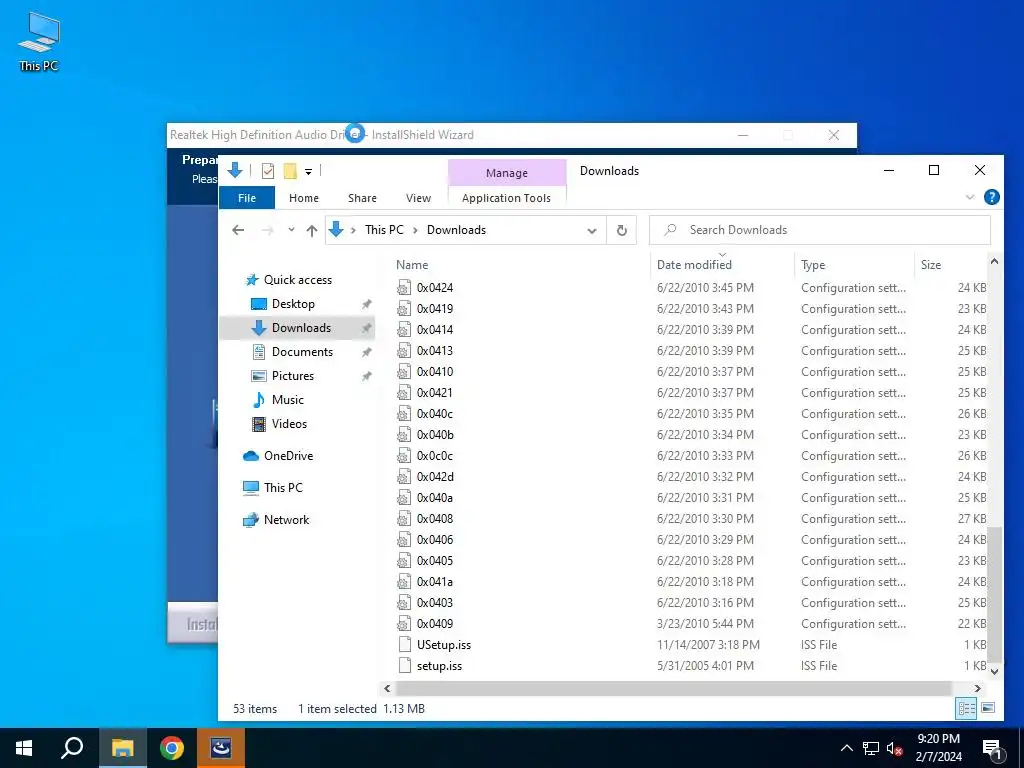Select file name 0x0408
This screenshot has height=768, width=1024.
coord(435,519)
